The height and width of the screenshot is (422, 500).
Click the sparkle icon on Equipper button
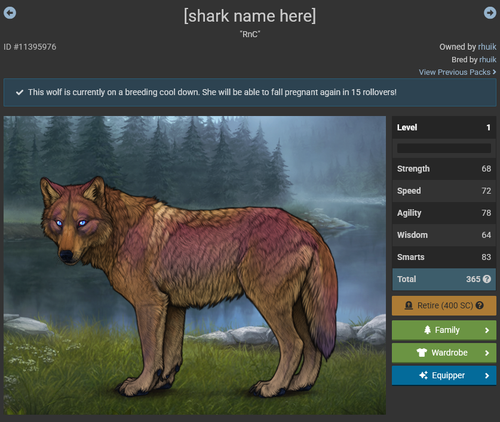click(x=423, y=375)
